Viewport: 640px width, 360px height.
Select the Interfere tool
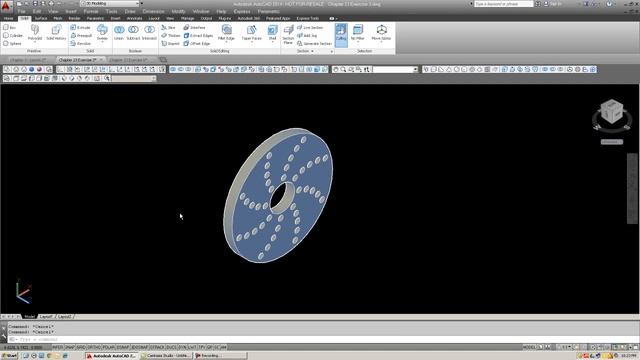point(194,27)
